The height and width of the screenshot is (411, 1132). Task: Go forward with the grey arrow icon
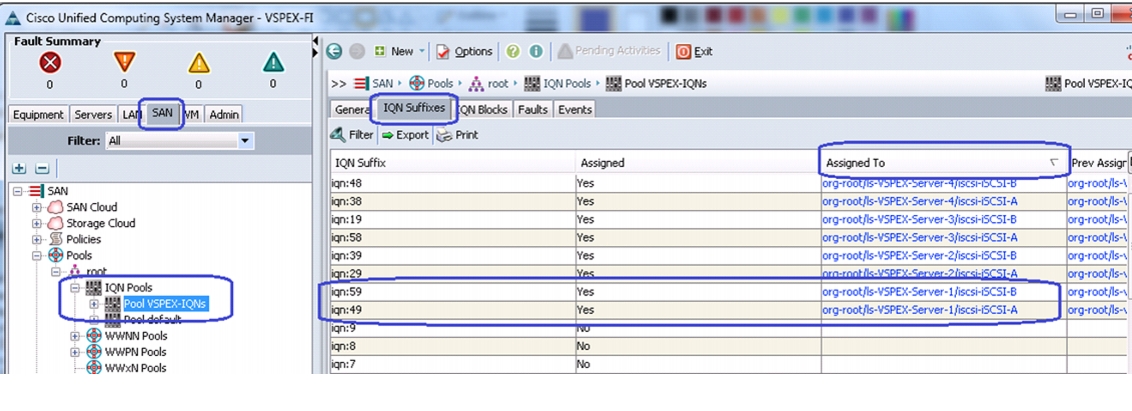[x=356, y=51]
